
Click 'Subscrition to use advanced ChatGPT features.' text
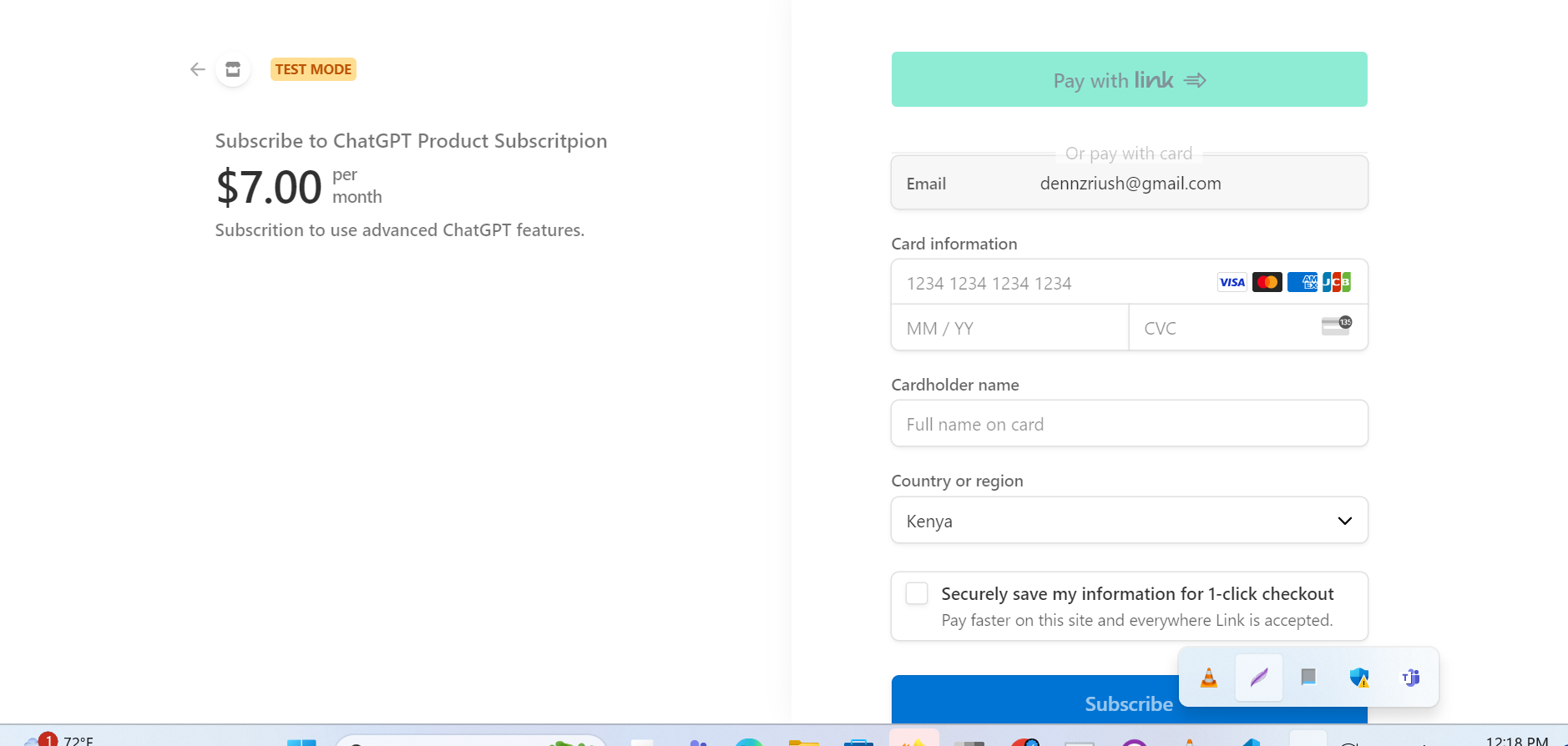pyautogui.click(x=400, y=230)
